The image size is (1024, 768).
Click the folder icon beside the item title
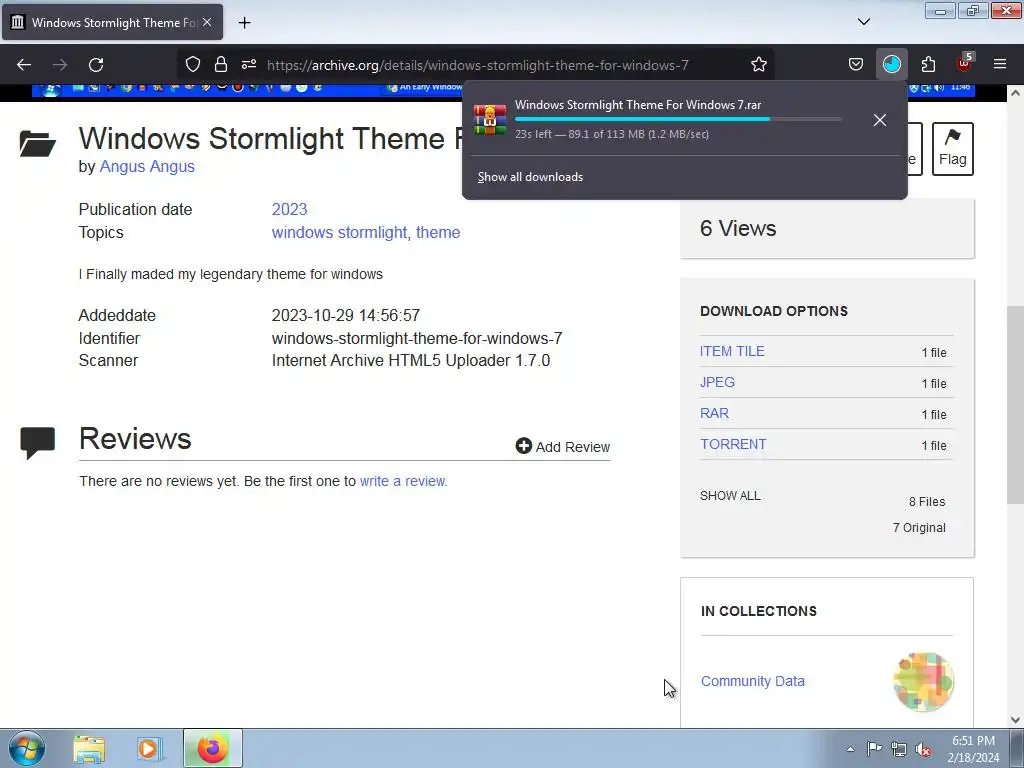[x=38, y=144]
